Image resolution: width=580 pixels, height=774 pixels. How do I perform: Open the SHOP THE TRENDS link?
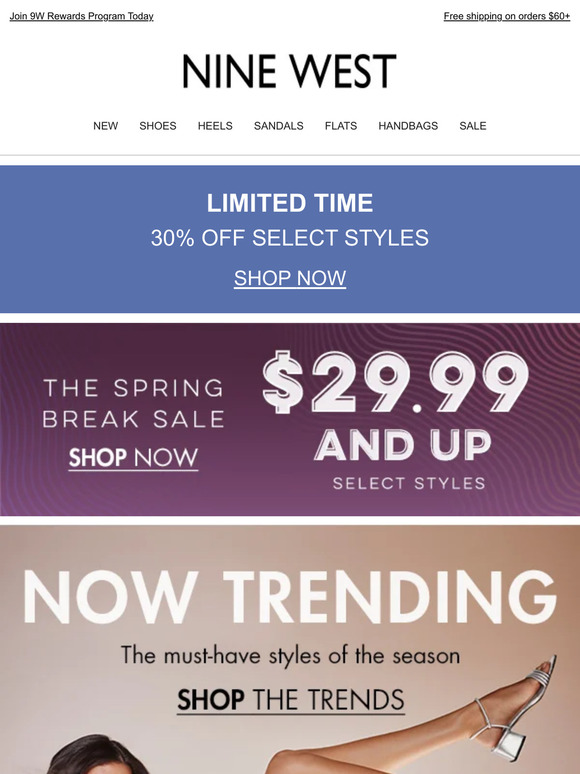291,700
